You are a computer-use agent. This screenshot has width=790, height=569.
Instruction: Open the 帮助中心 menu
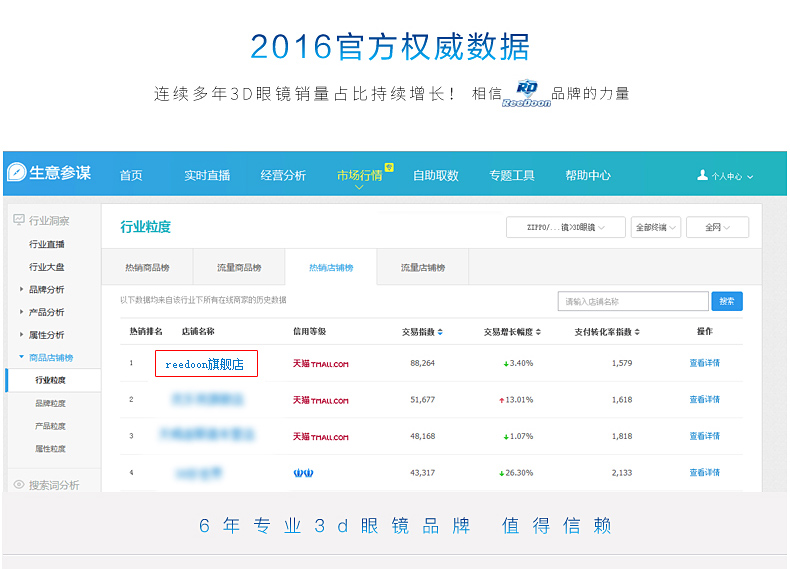coord(588,175)
